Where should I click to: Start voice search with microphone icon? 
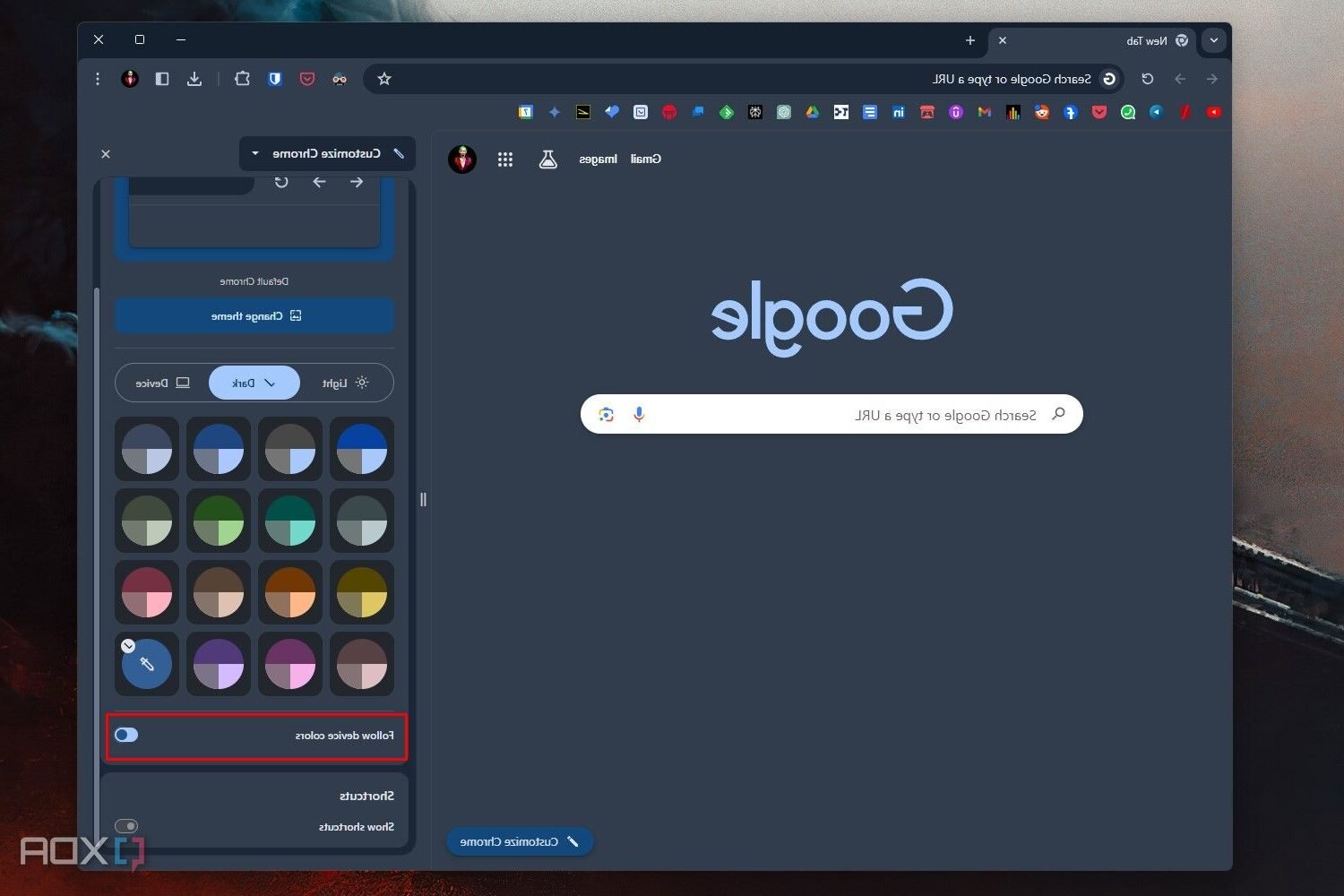click(x=639, y=414)
